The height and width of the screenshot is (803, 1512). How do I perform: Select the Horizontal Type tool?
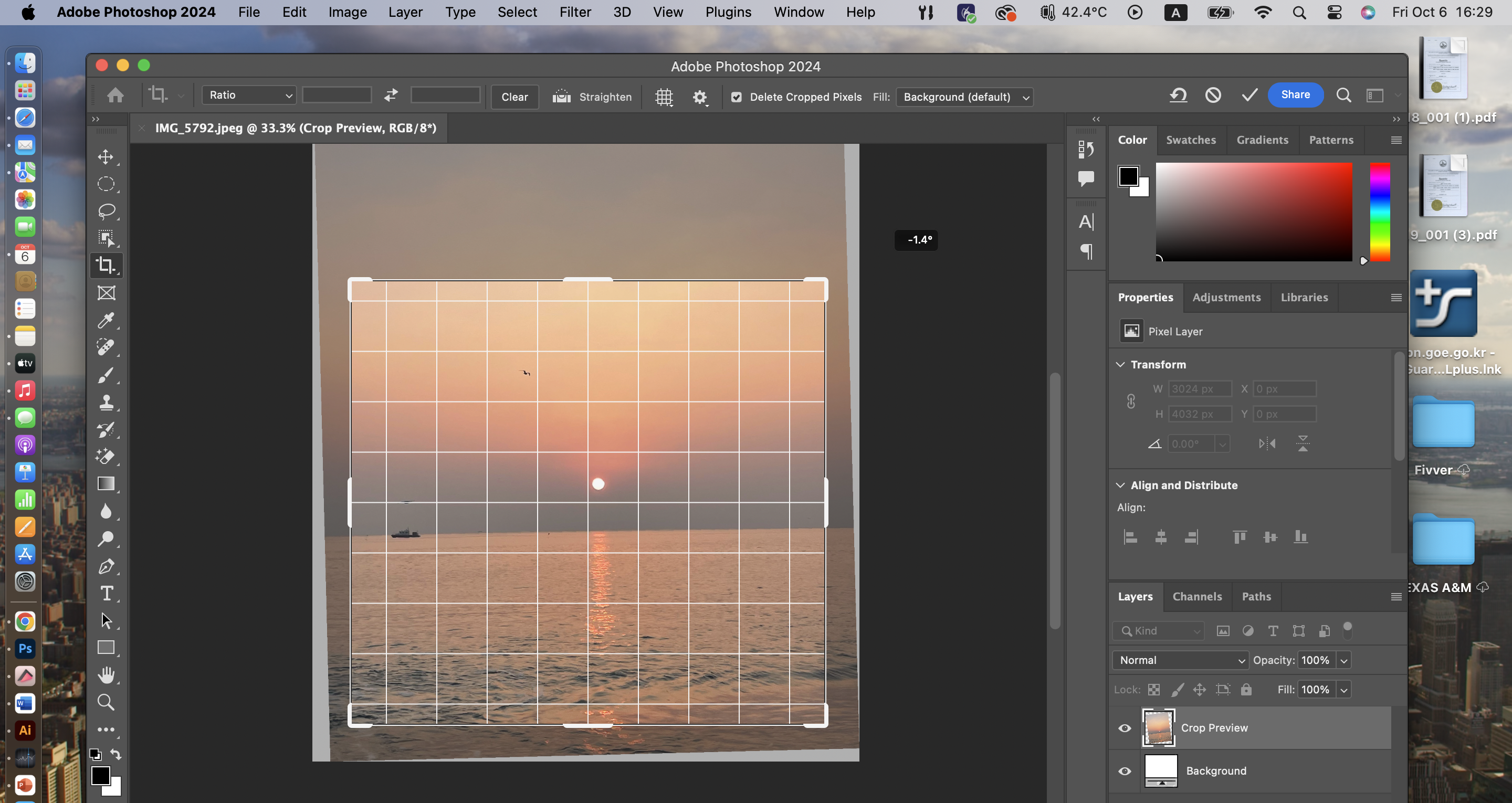[106, 594]
